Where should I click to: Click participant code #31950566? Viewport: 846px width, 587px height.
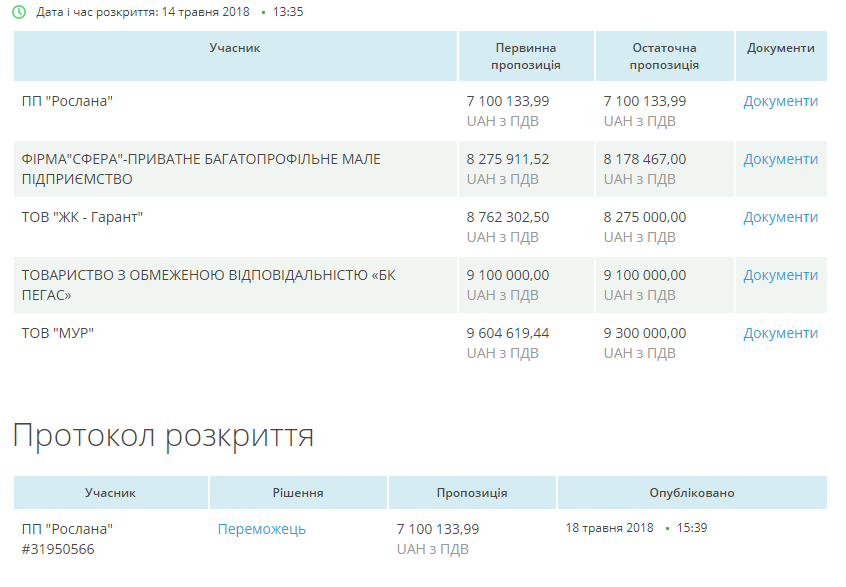click(58, 549)
